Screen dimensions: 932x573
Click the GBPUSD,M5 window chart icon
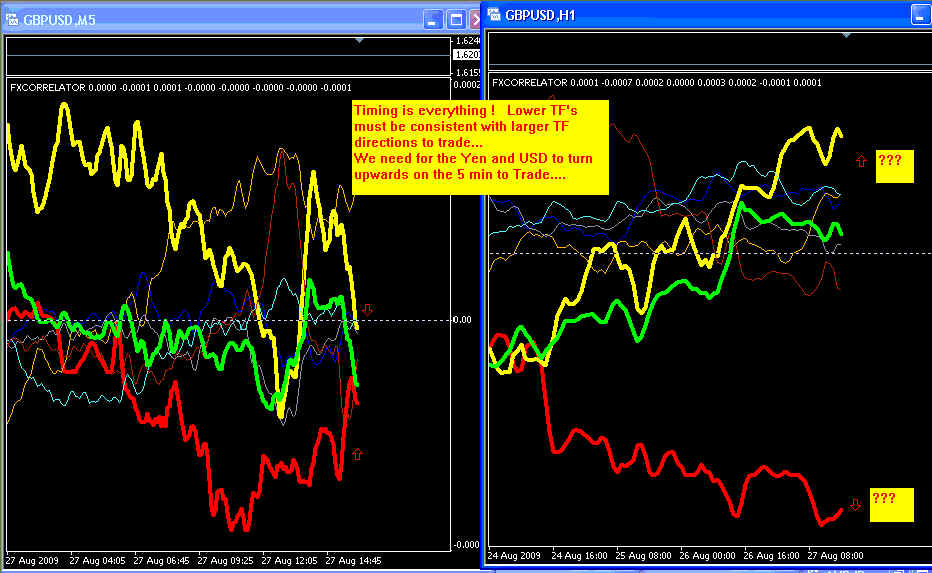tap(11, 20)
